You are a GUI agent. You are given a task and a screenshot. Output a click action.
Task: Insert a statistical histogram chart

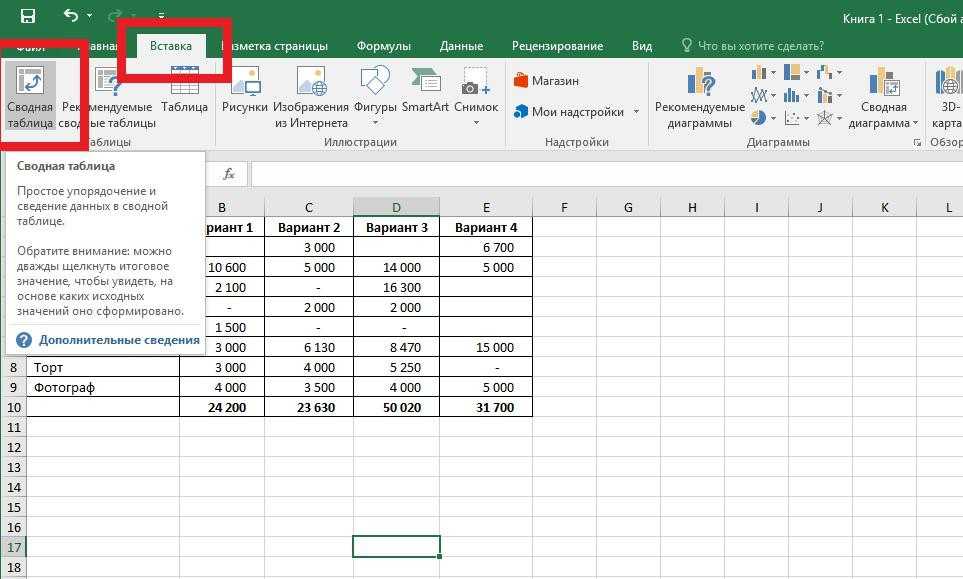797,95
